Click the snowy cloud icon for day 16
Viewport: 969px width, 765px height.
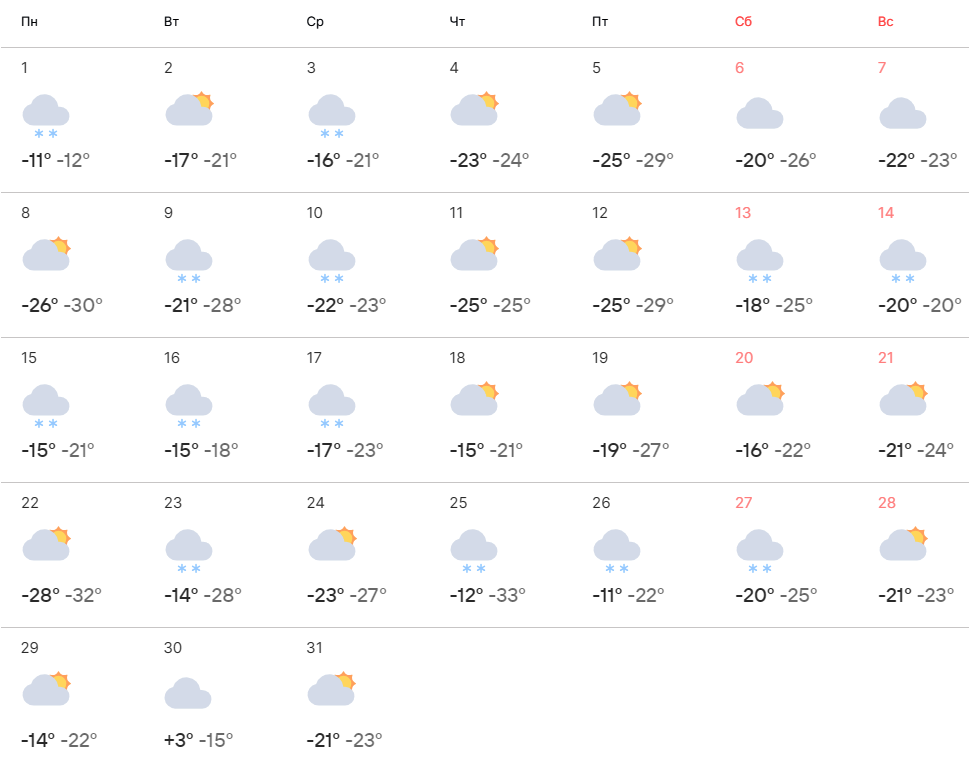[x=188, y=404]
